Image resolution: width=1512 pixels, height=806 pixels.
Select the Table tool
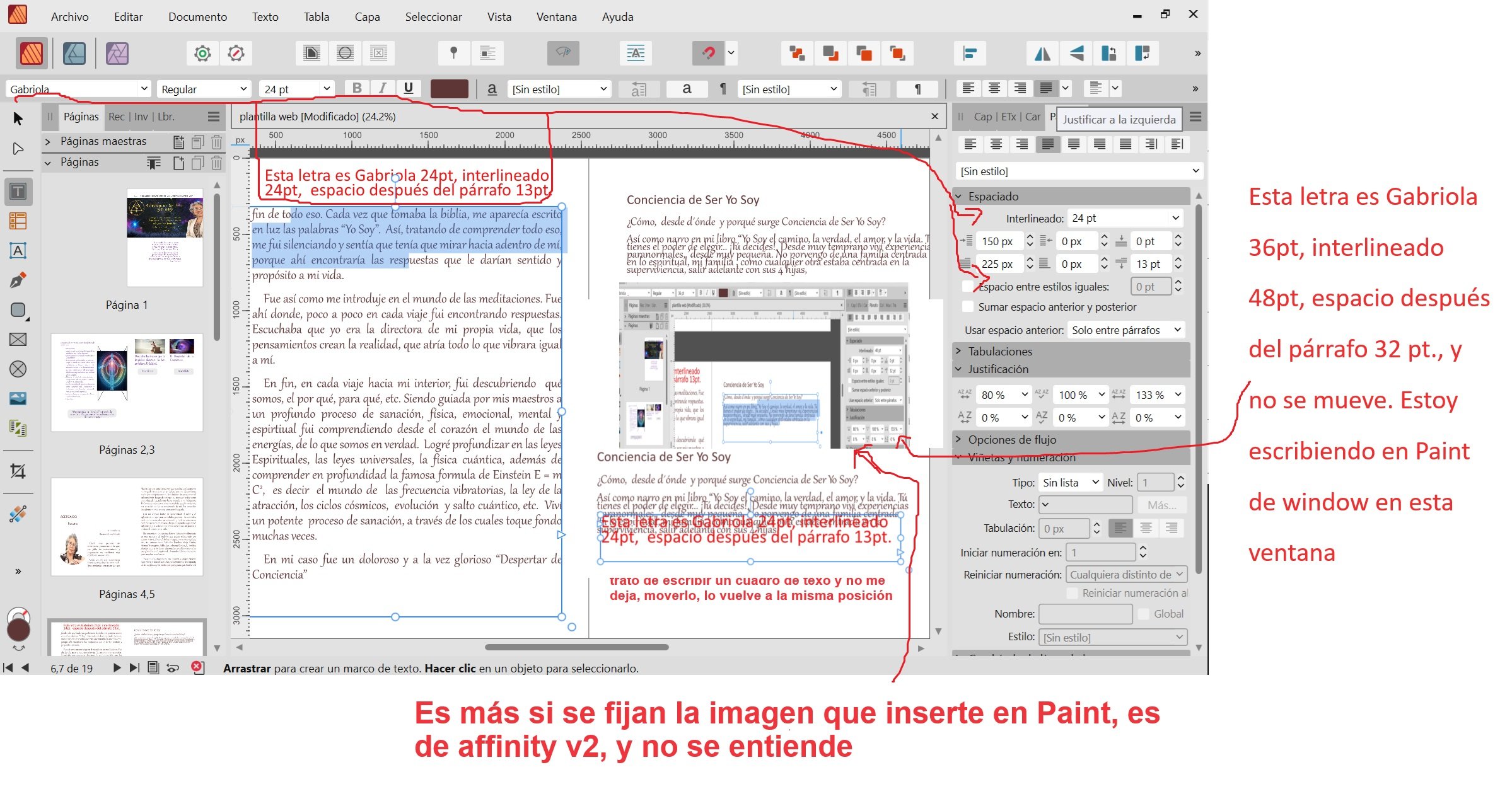18,221
